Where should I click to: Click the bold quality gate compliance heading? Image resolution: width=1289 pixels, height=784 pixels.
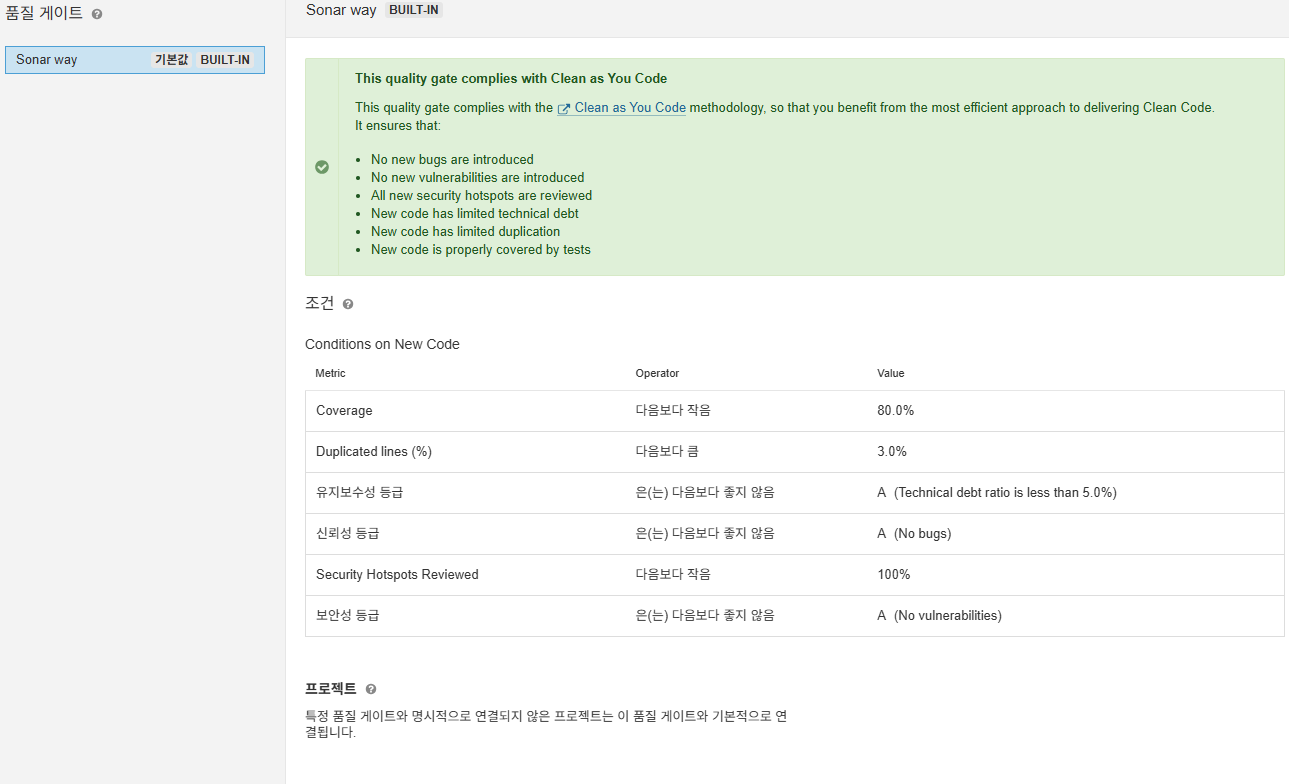511,78
